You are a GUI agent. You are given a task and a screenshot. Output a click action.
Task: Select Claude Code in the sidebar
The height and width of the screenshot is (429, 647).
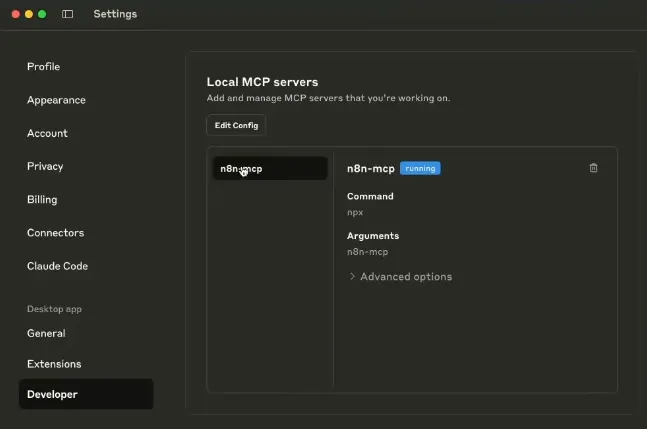pos(57,266)
